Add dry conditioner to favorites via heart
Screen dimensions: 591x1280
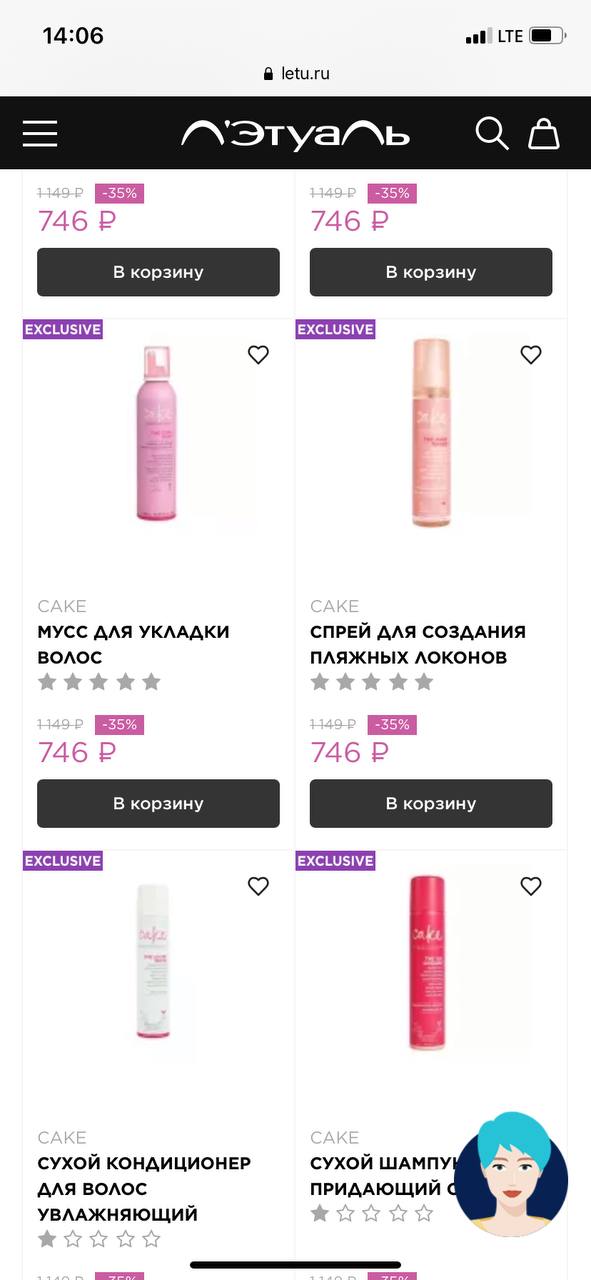click(x=258, y=886)
